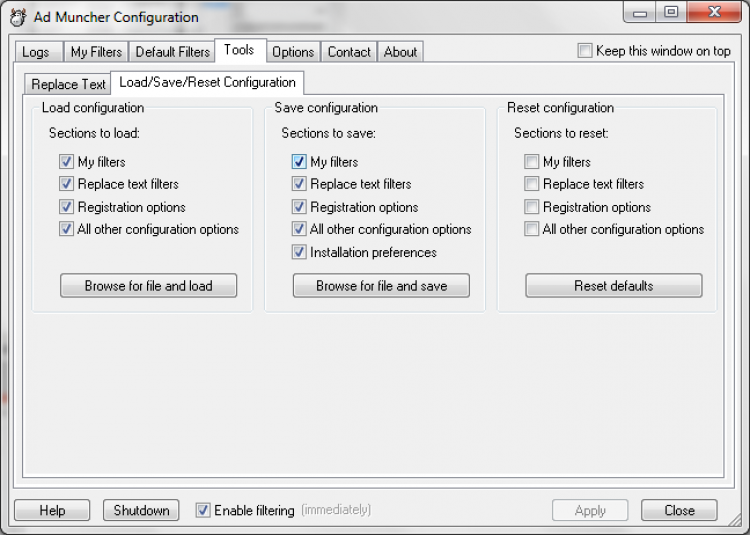Enable Keep this window on top
750x535 pixels.
tap(585, 51)
